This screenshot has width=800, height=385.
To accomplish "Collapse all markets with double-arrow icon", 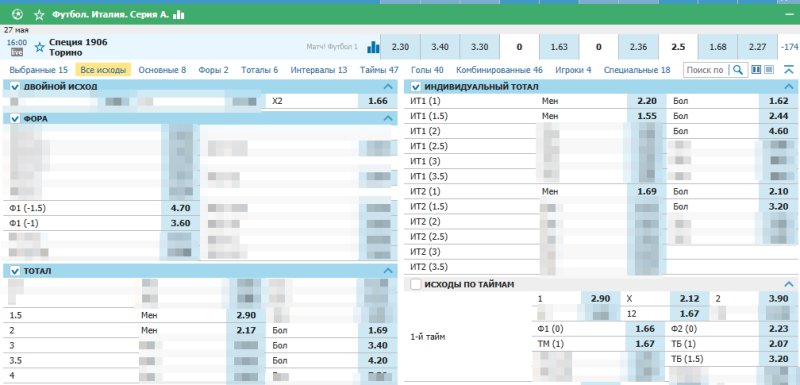I will tap(788, 69).
